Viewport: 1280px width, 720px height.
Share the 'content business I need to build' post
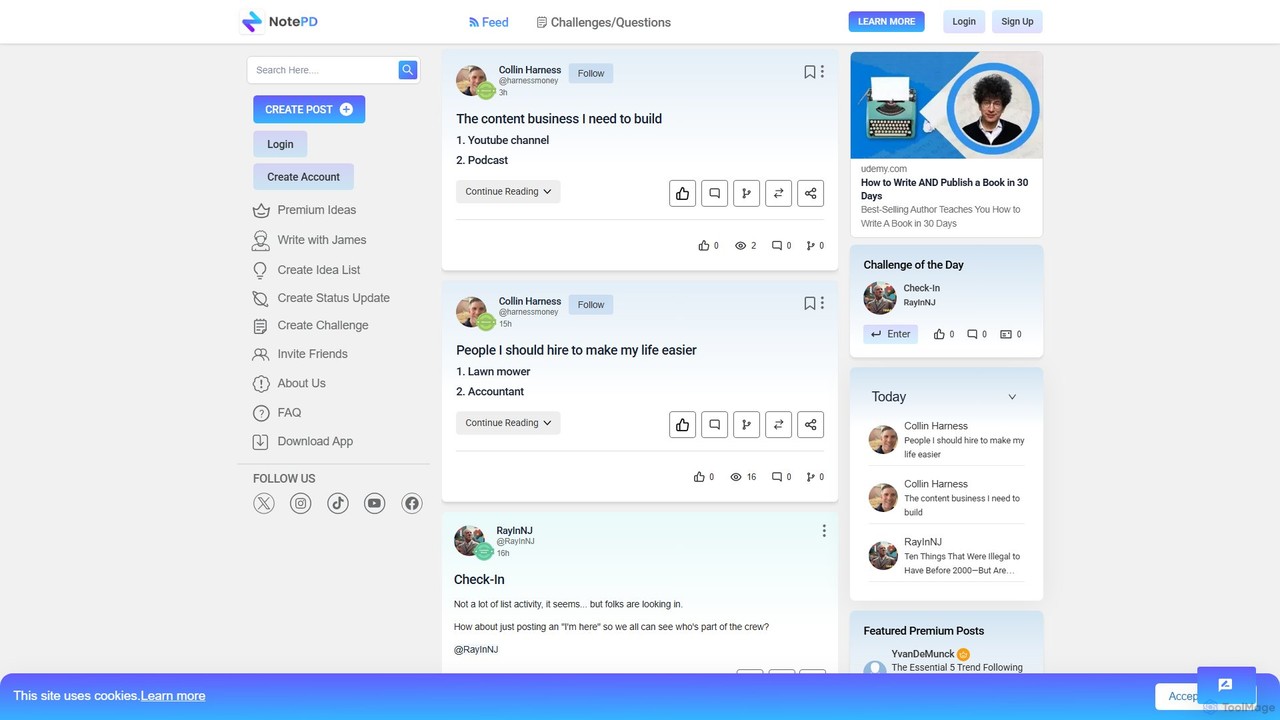pos(810,193)
